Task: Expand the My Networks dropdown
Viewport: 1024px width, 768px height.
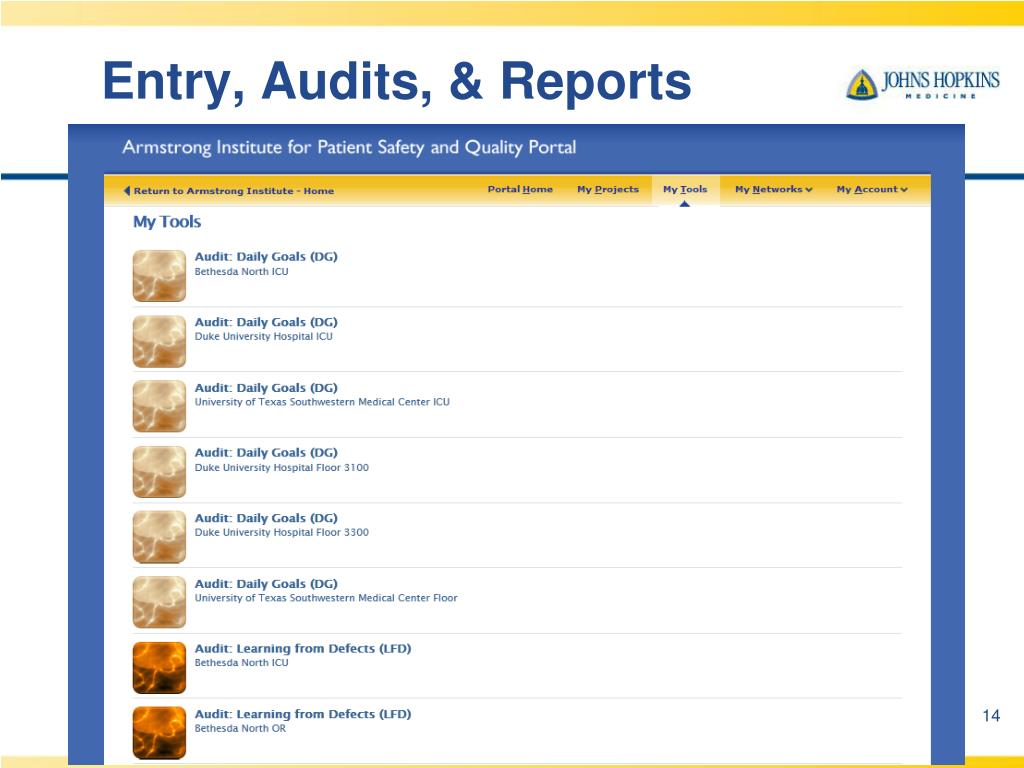Action: coord(774,189)
